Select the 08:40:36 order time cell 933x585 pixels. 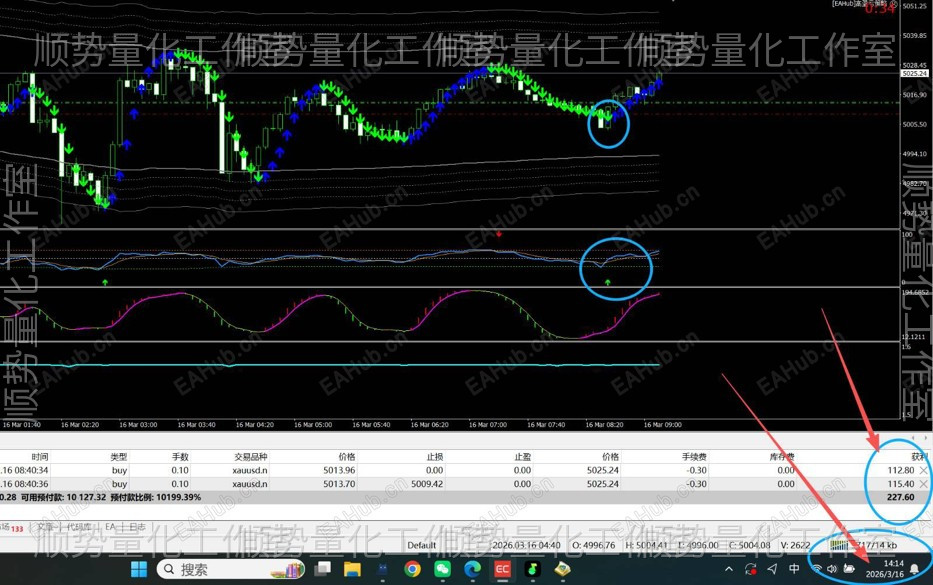(x=24, y=484)
